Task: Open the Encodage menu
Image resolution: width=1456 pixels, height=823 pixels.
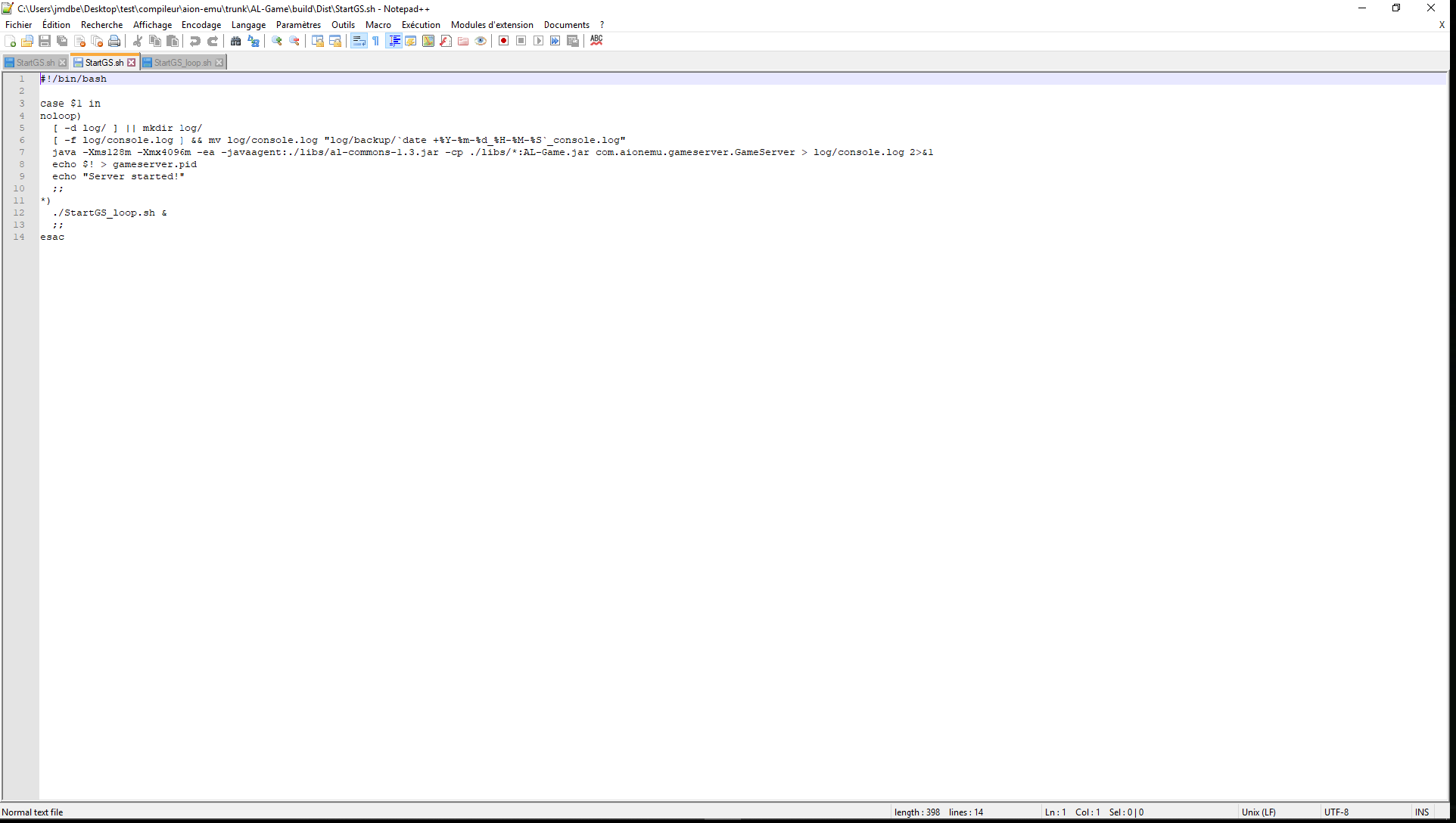Action: coord(201,25)
